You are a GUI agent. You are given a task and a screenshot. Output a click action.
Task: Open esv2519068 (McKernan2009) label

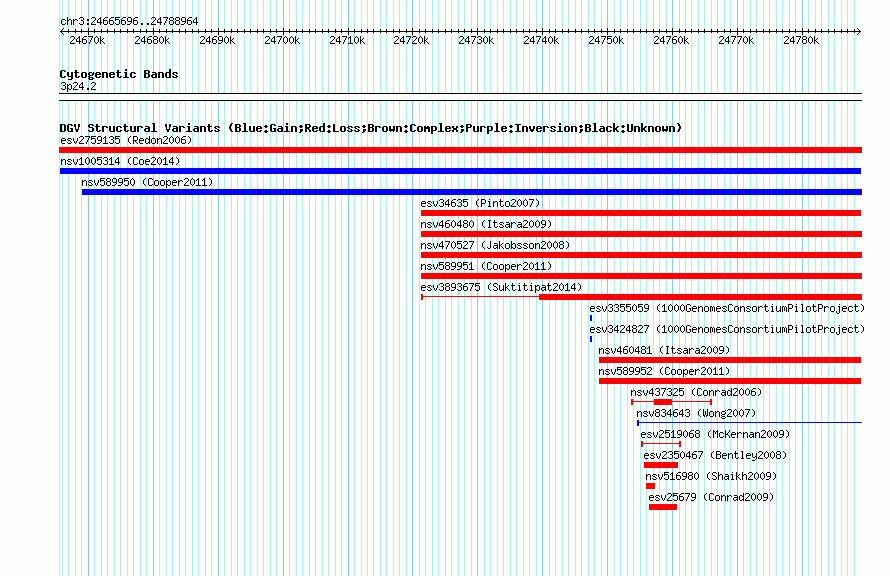coord(715,434)
